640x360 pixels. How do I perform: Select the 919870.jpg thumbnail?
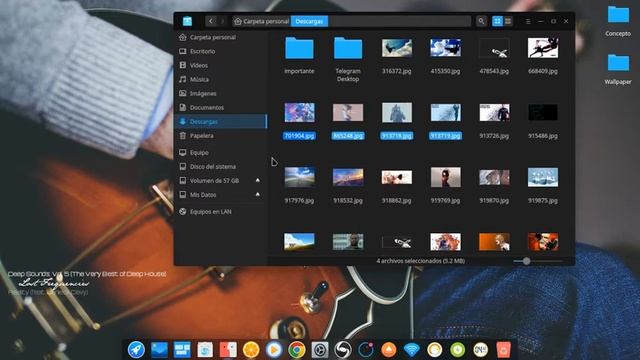tap(494, 177)
